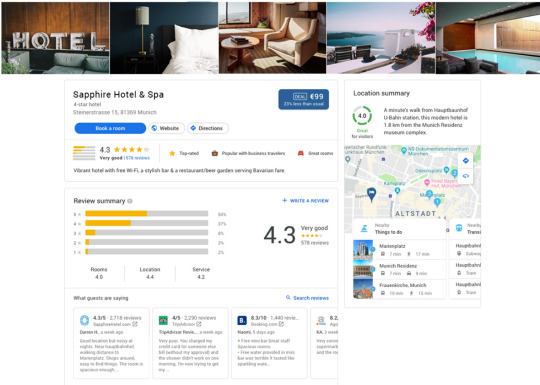Click the business travelers briefcase icon
Viewport: 540px width, 385px height.
[x=215, y=153]
